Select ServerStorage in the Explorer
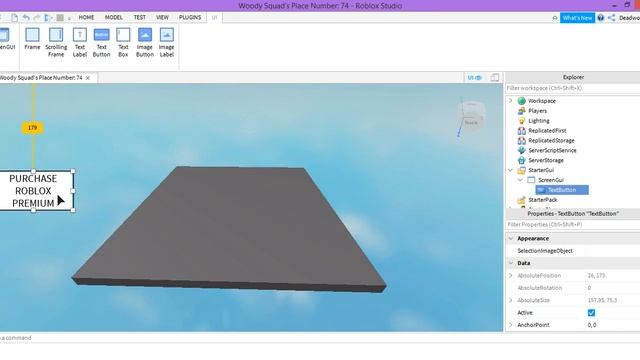Image resolution: width=640 pixels, height=360 pixels. 546,160
